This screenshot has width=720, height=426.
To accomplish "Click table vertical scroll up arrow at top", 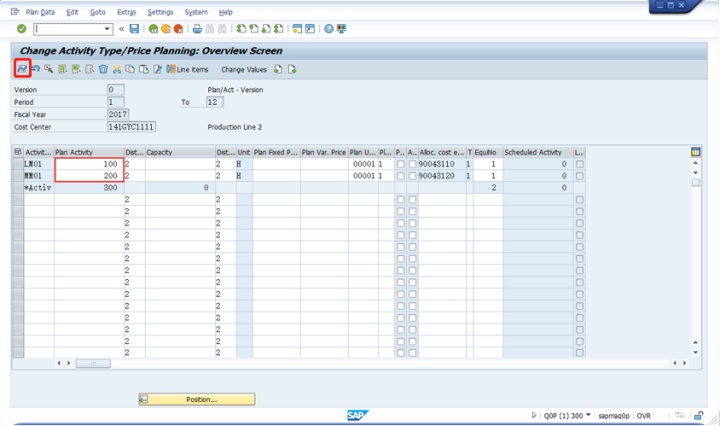I will point(695,163).
